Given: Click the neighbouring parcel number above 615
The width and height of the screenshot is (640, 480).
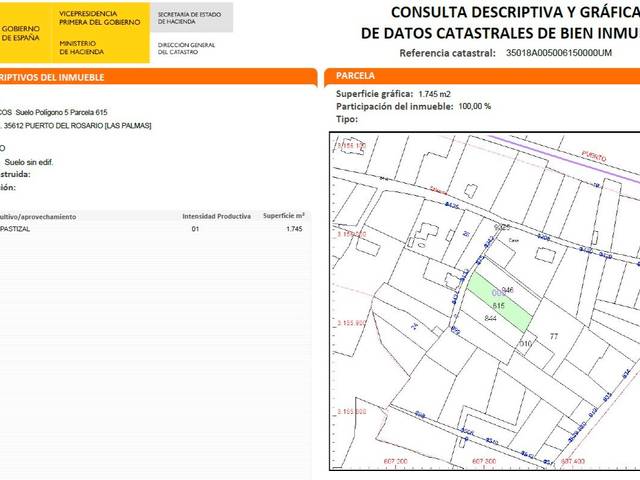Looking at the screenshot, I should 507,290.
